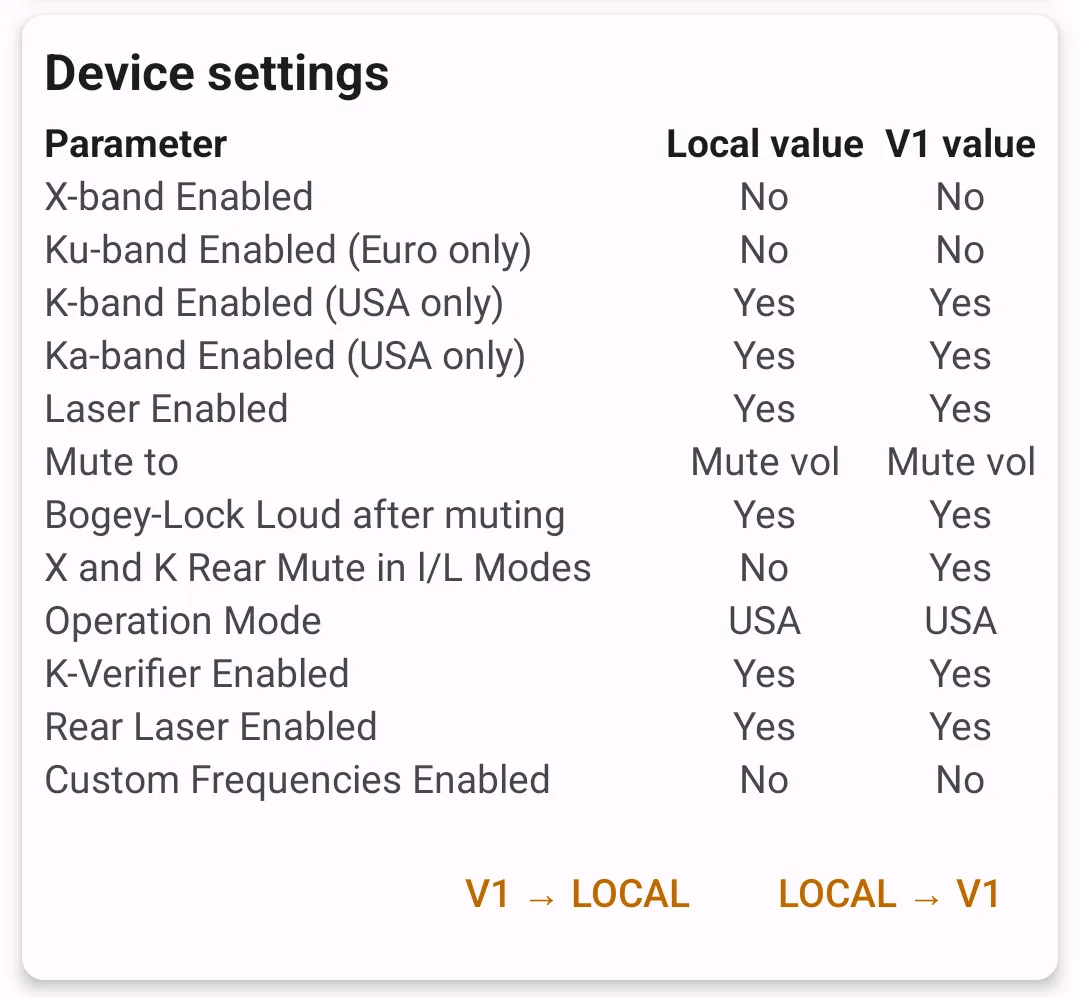Click the Parameter column header
1080x998 pixels.
[136, 144]
